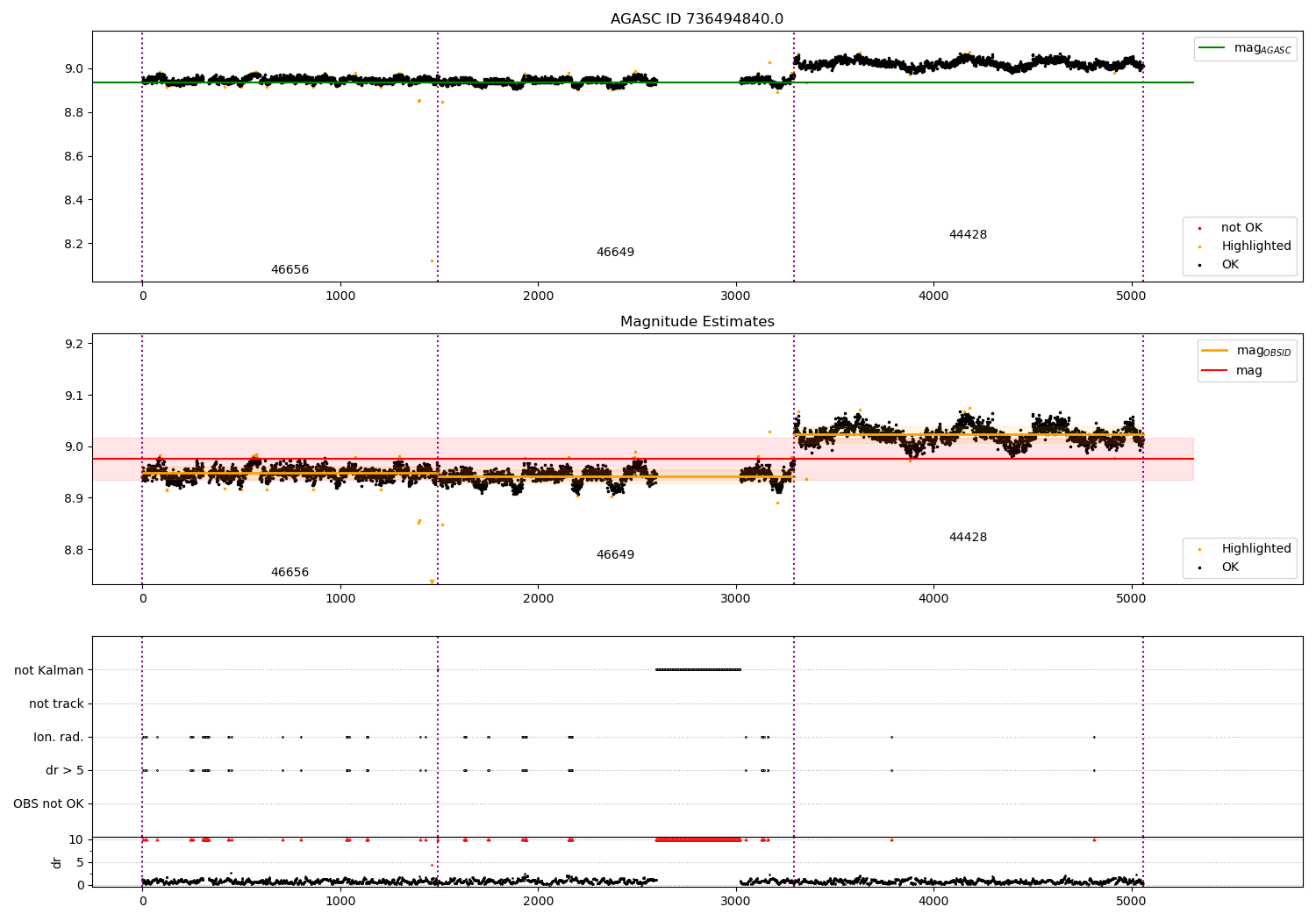The image size is (1316, 921).
Task: Click x-tick 1000 under AGASC ID plot
Action: [340, 296]
